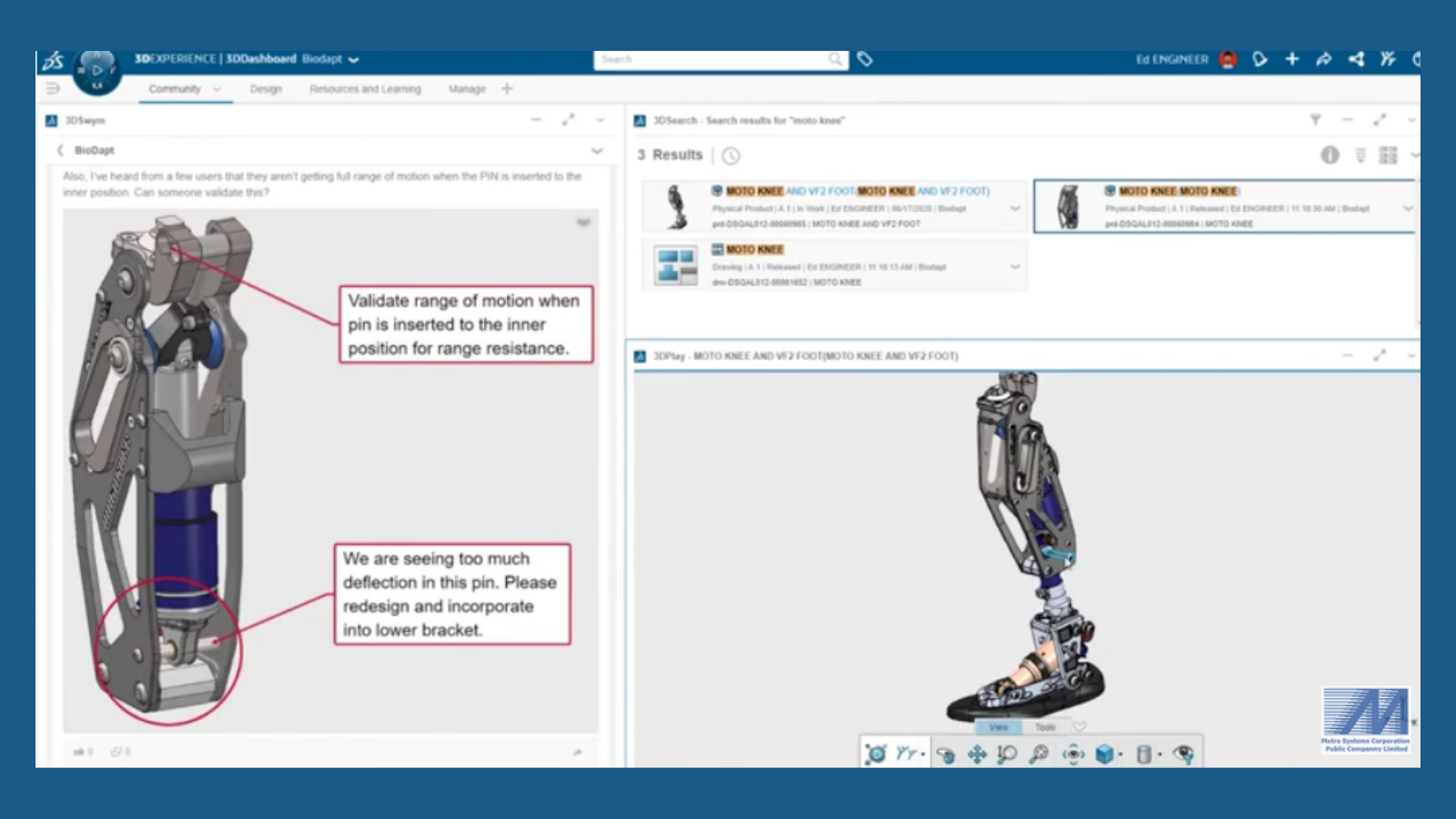This screenshot has height=819, width=1456.
Task: Expand the Community tab chevron
Action: click(217, 89)
